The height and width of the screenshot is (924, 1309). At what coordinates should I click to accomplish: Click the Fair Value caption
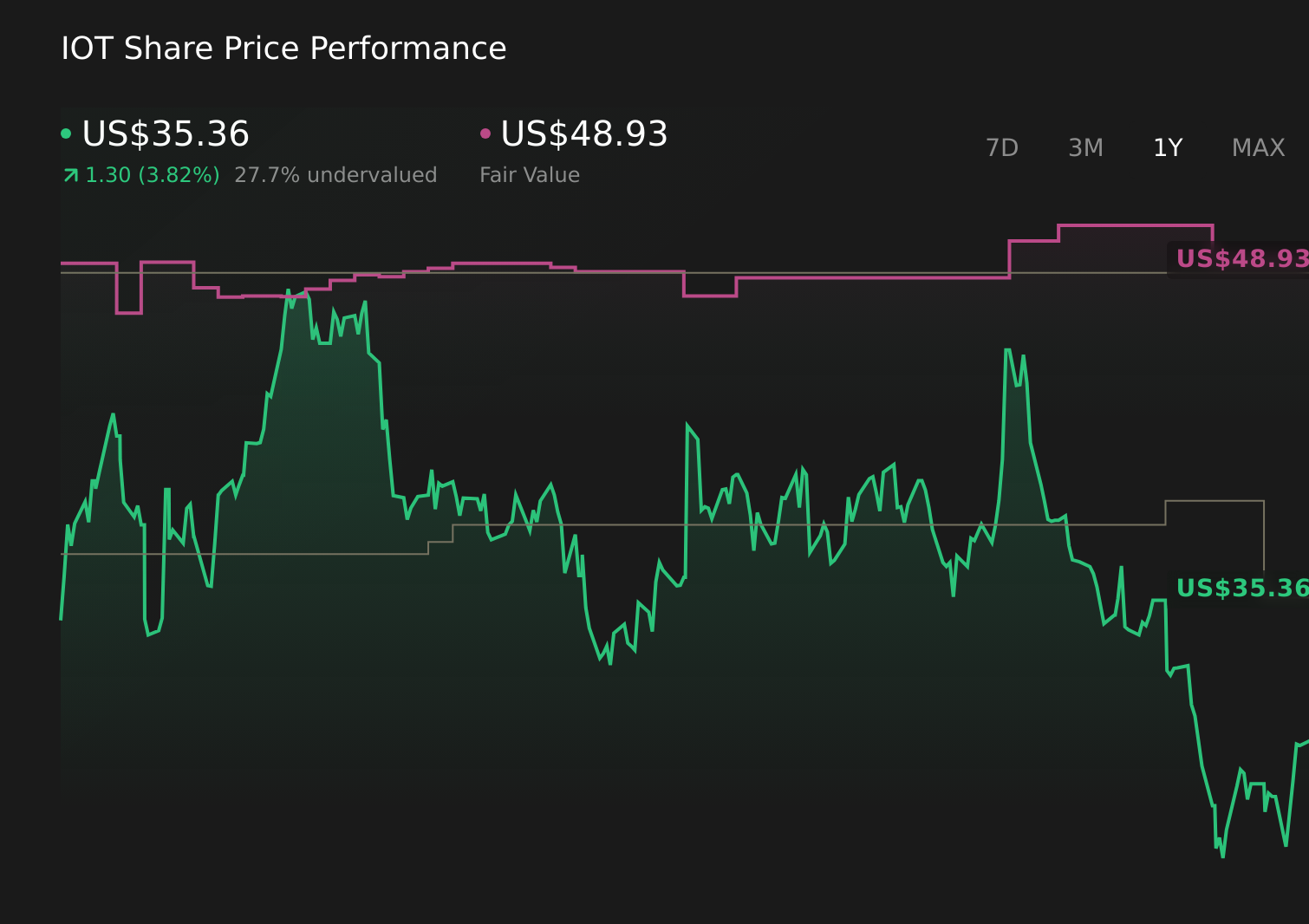click(529, 175)
